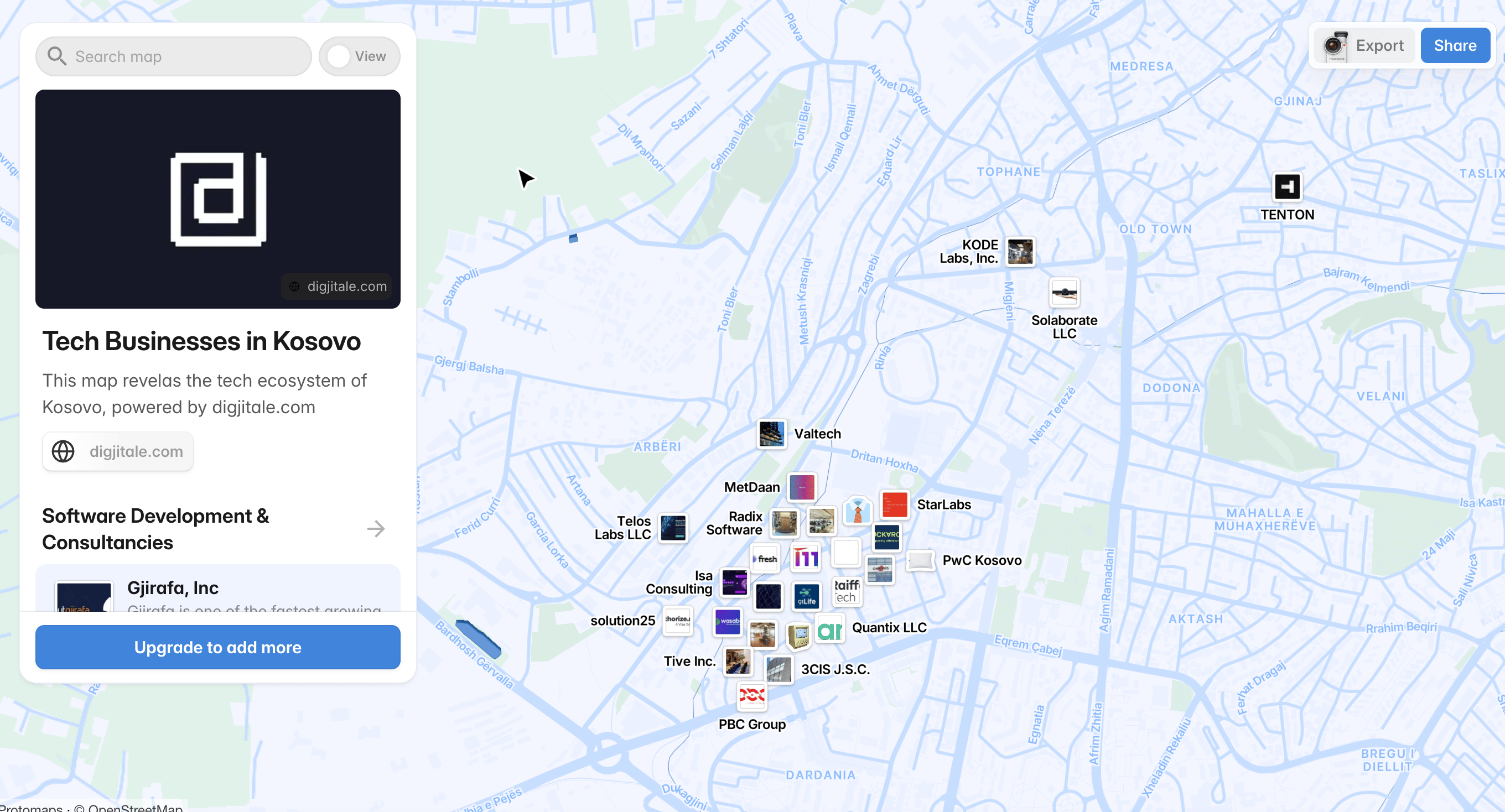Click the Share button
This screenshot has width=1505, height=812.
click(1454, 45)
